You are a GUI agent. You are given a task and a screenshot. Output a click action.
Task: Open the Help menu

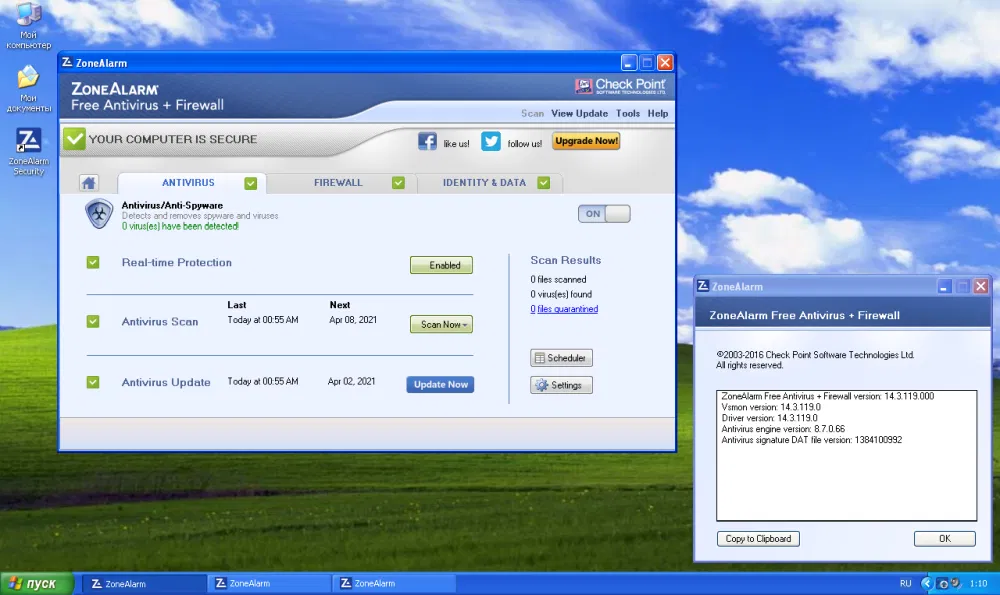(x=658, y=113)
